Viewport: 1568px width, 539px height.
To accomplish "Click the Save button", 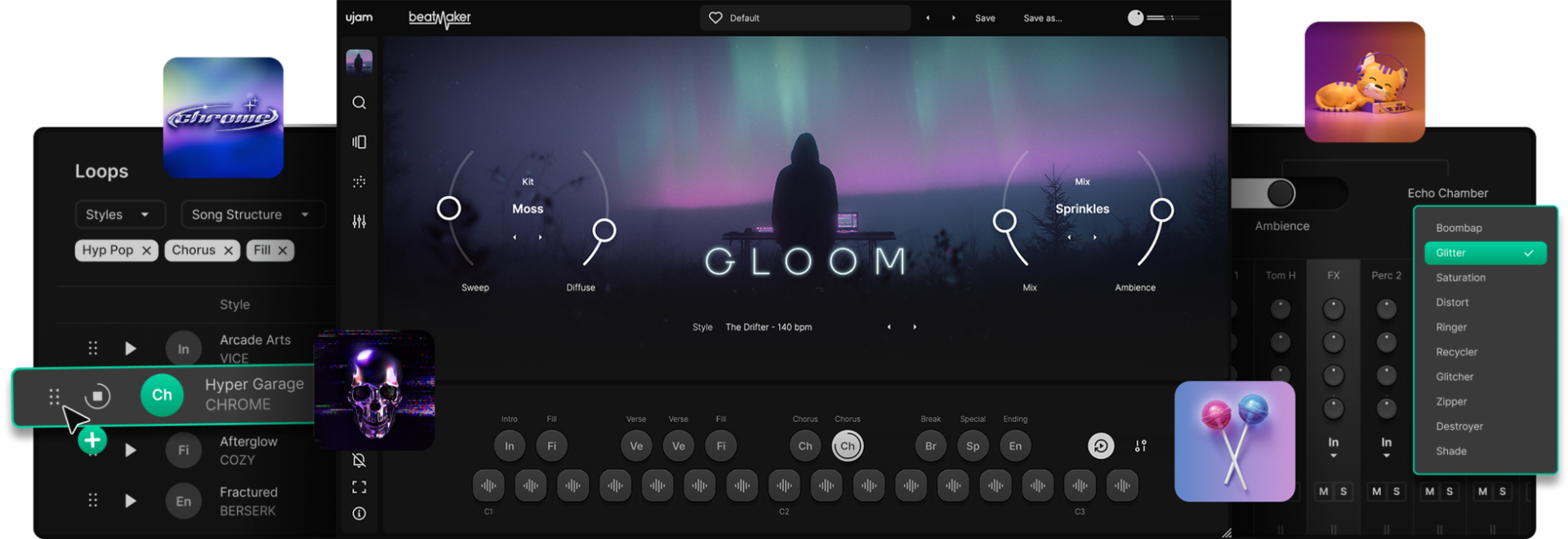I will coord(985,18).
